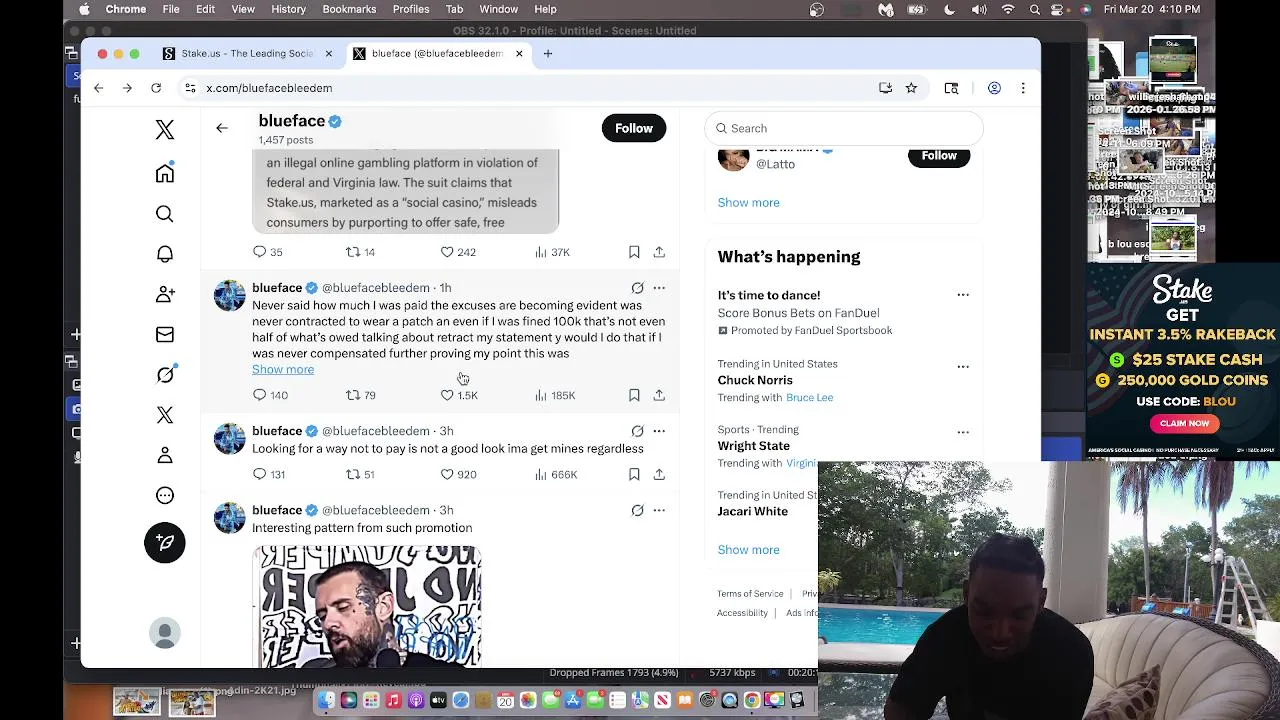Reply to 'Never said how much' post
Viewport: 1280px width, 720px height.
(260, 395)
